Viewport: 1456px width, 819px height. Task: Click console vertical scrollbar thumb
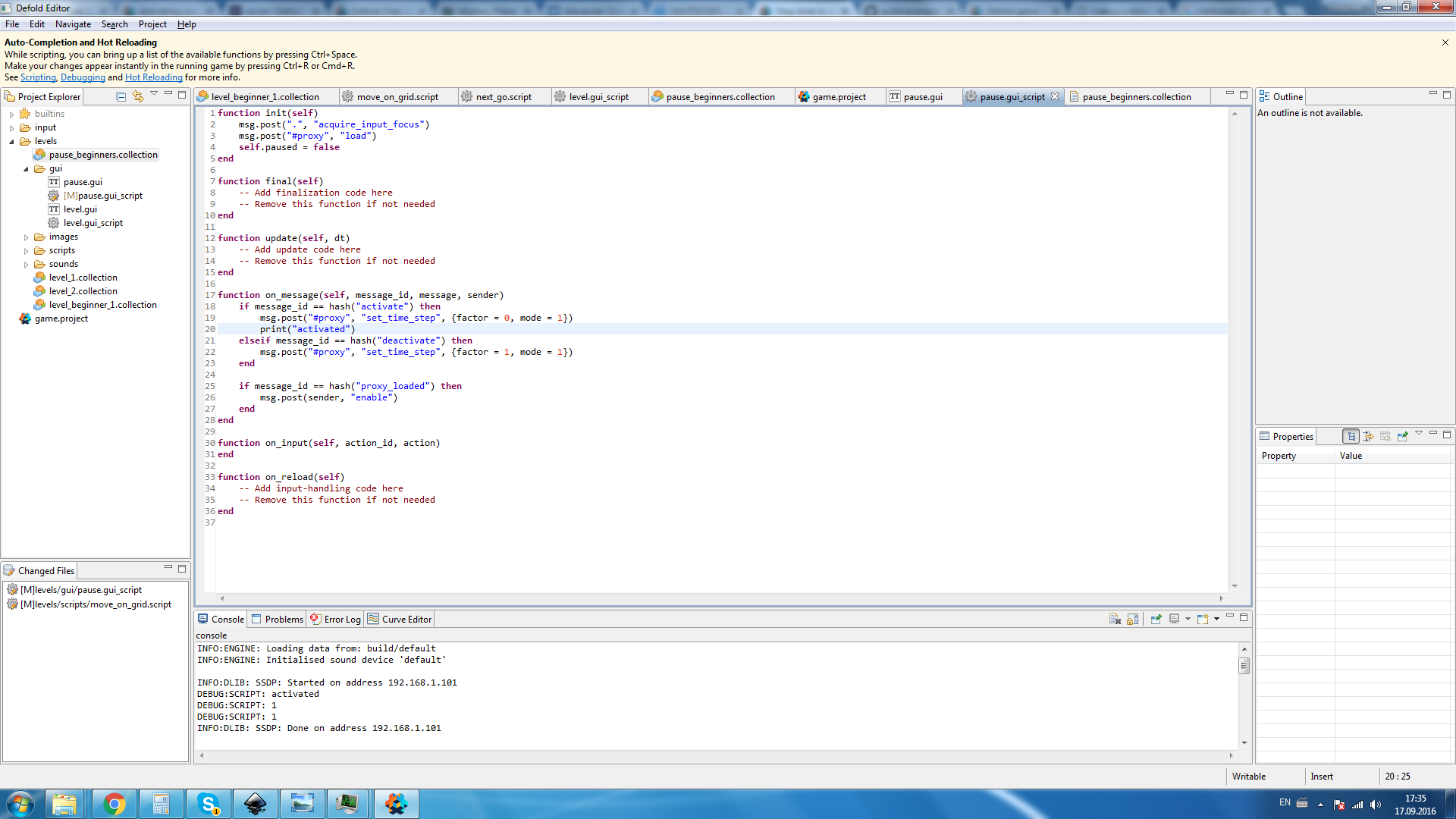click(x=1244, y=666)
